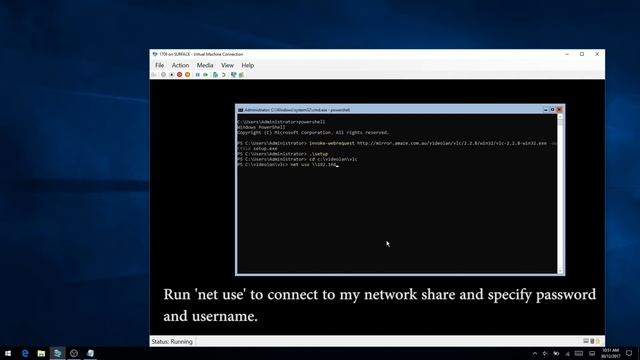Viewport: 640px width, 360px height.
Task: Close the Virtual Machine Connection window
Action: pyautogui.click(x=597, y=54)
